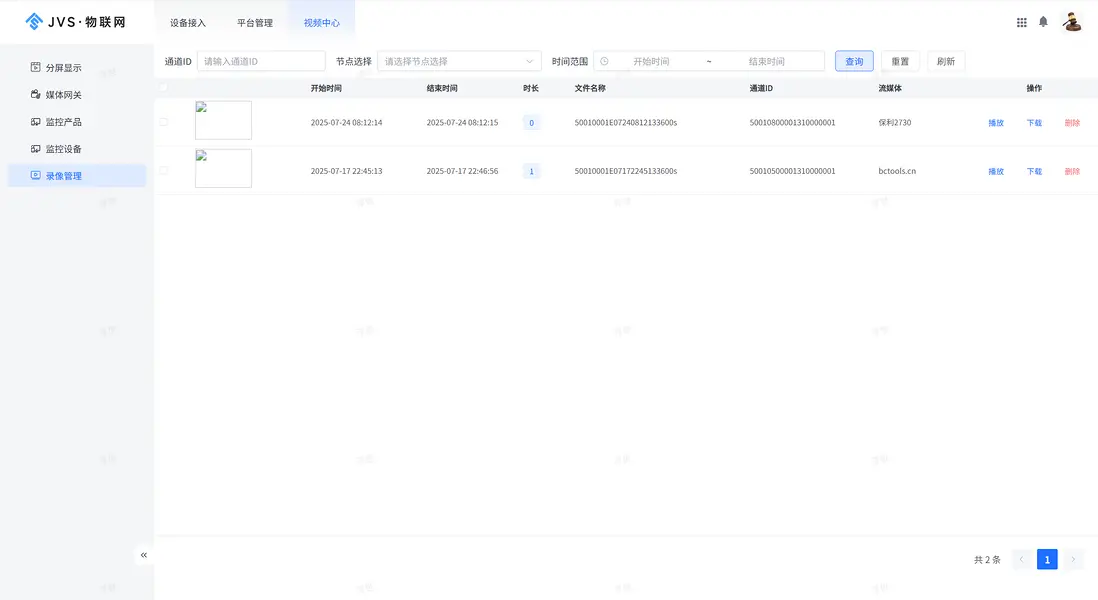1098x600 pixels.
Task: Open the 节点选择 dropdown
Action: tap(459, 62)
